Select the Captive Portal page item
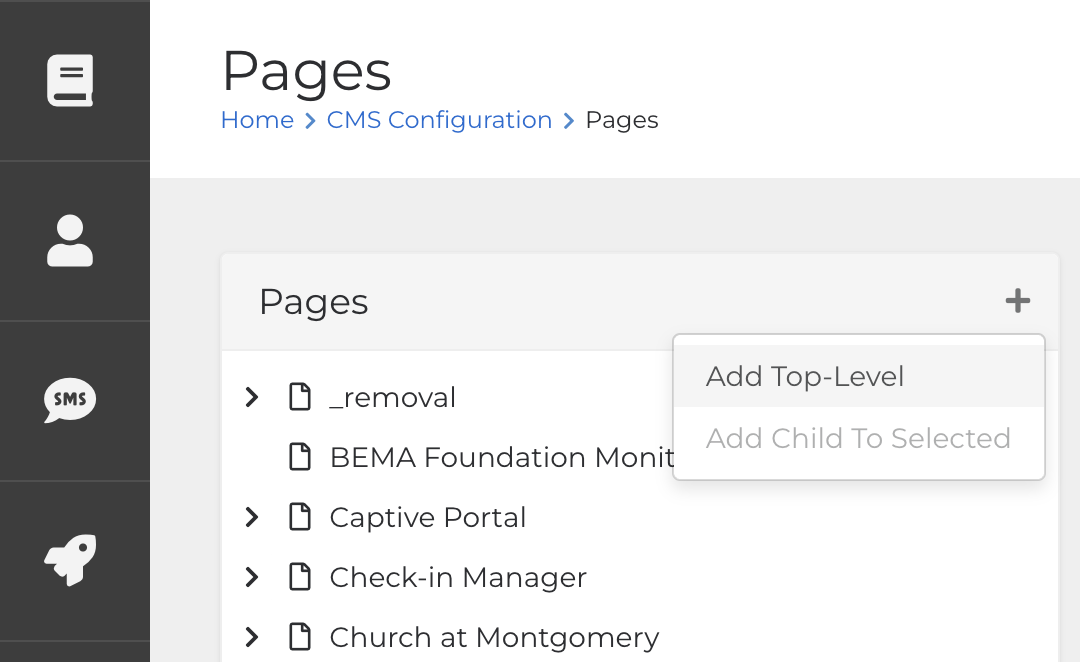This screenshot has width=1080, height=662. pyautogui.click(x=428, y=517)
